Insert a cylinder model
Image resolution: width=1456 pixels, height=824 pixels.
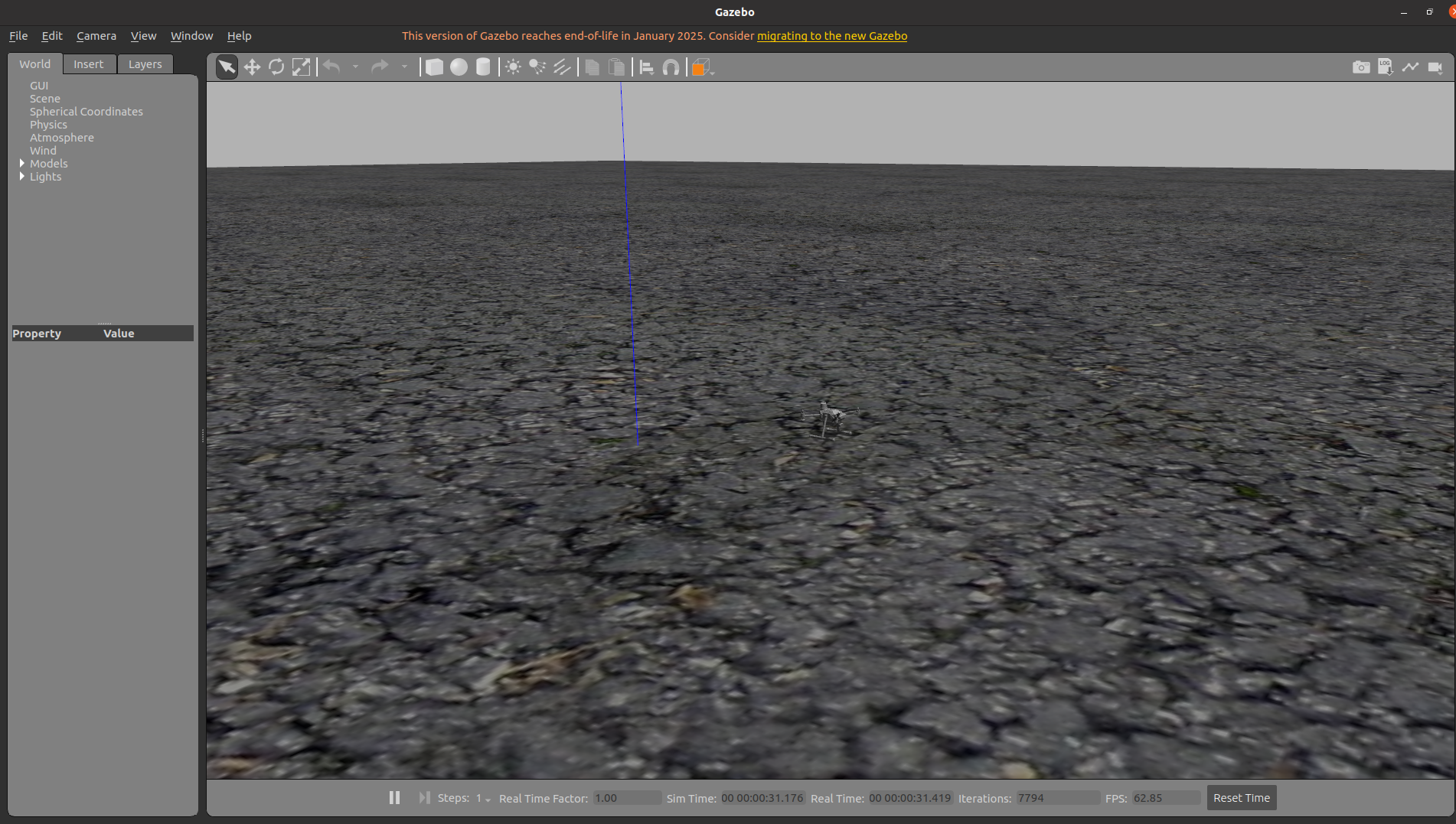(x=483, y=67)
